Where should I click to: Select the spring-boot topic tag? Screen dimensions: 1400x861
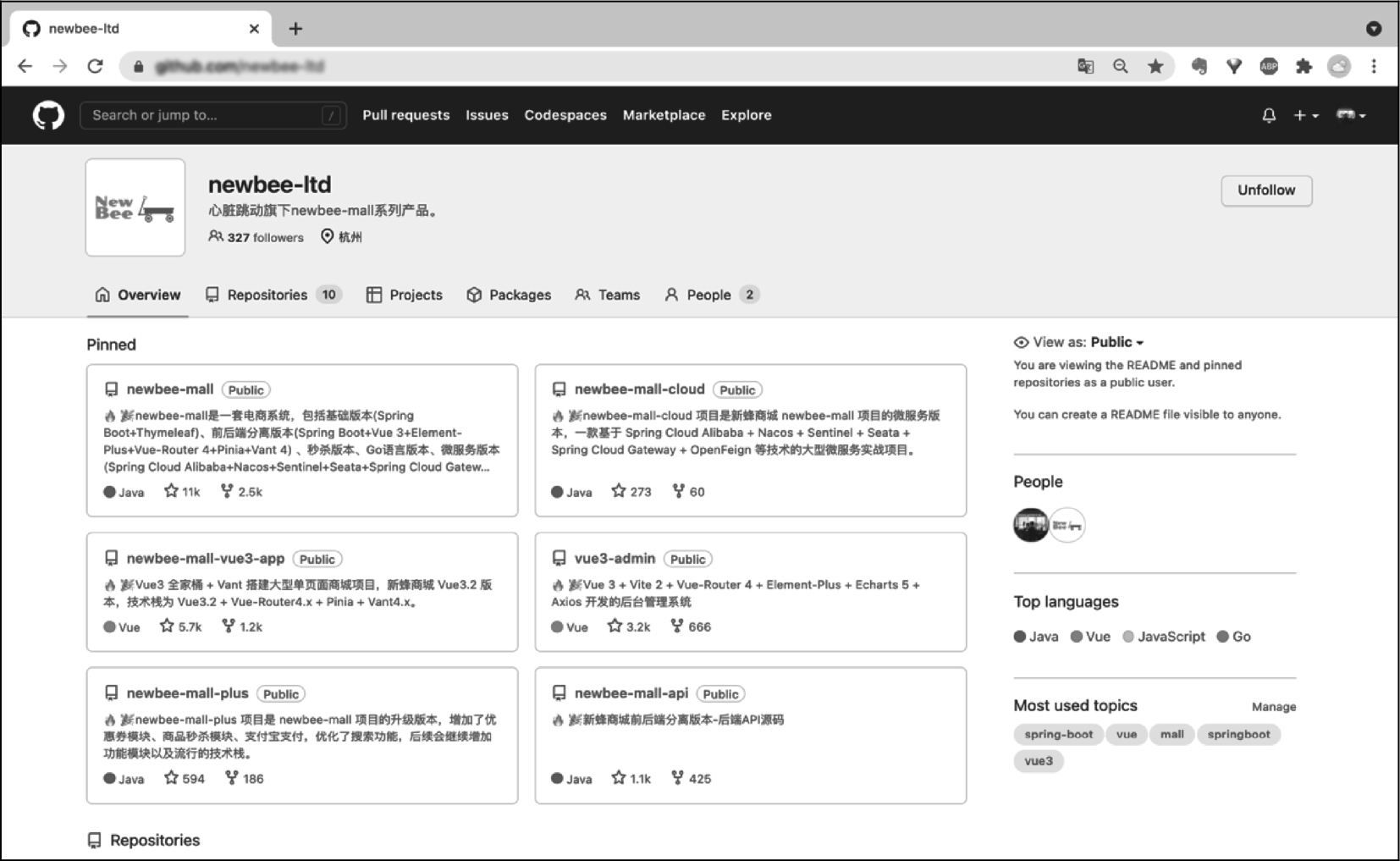tap(1058, 734)
